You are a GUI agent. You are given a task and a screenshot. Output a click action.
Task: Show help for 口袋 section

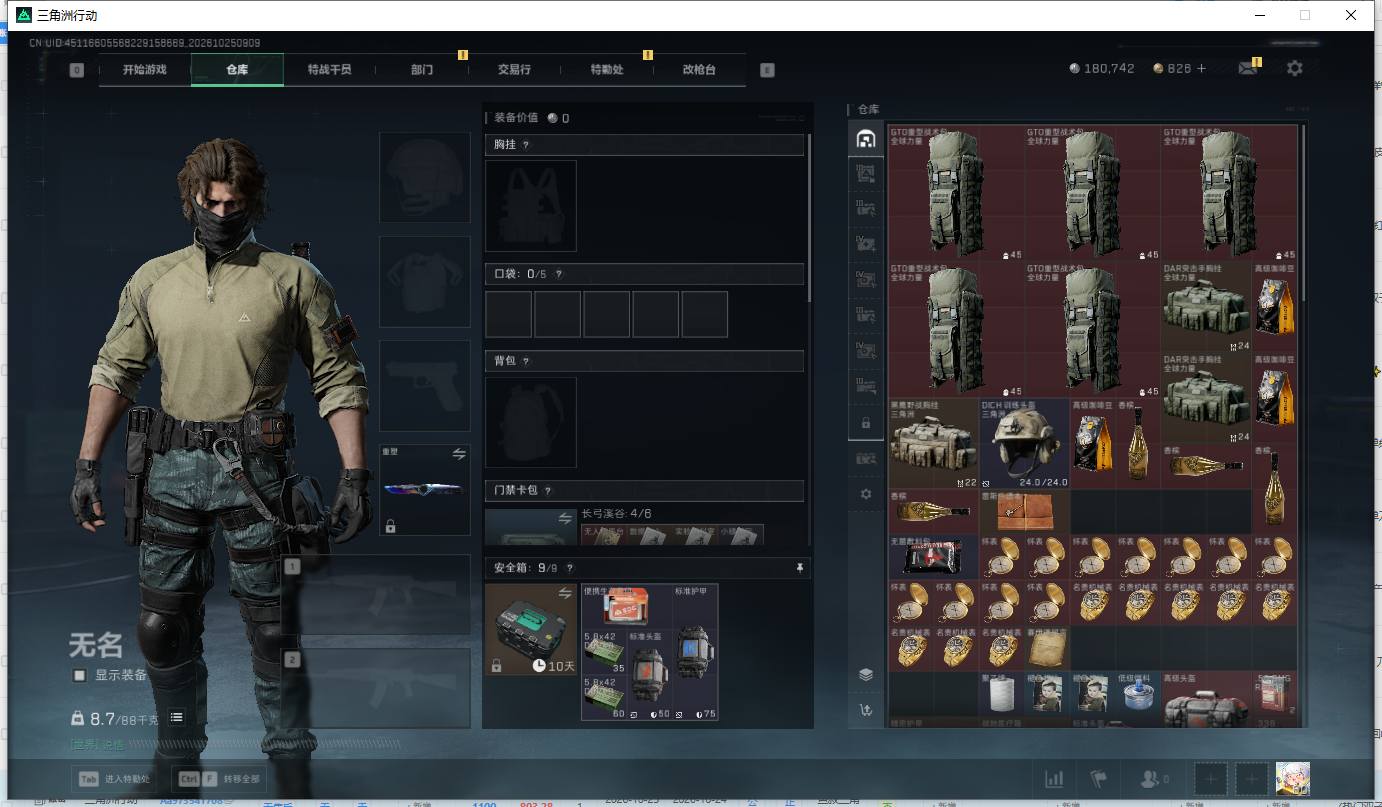coord(559,274)
